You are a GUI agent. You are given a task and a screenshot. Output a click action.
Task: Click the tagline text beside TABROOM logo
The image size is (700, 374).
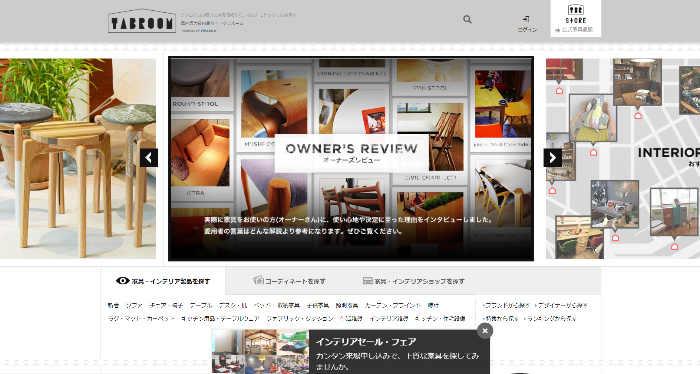[x=238, y=19]
